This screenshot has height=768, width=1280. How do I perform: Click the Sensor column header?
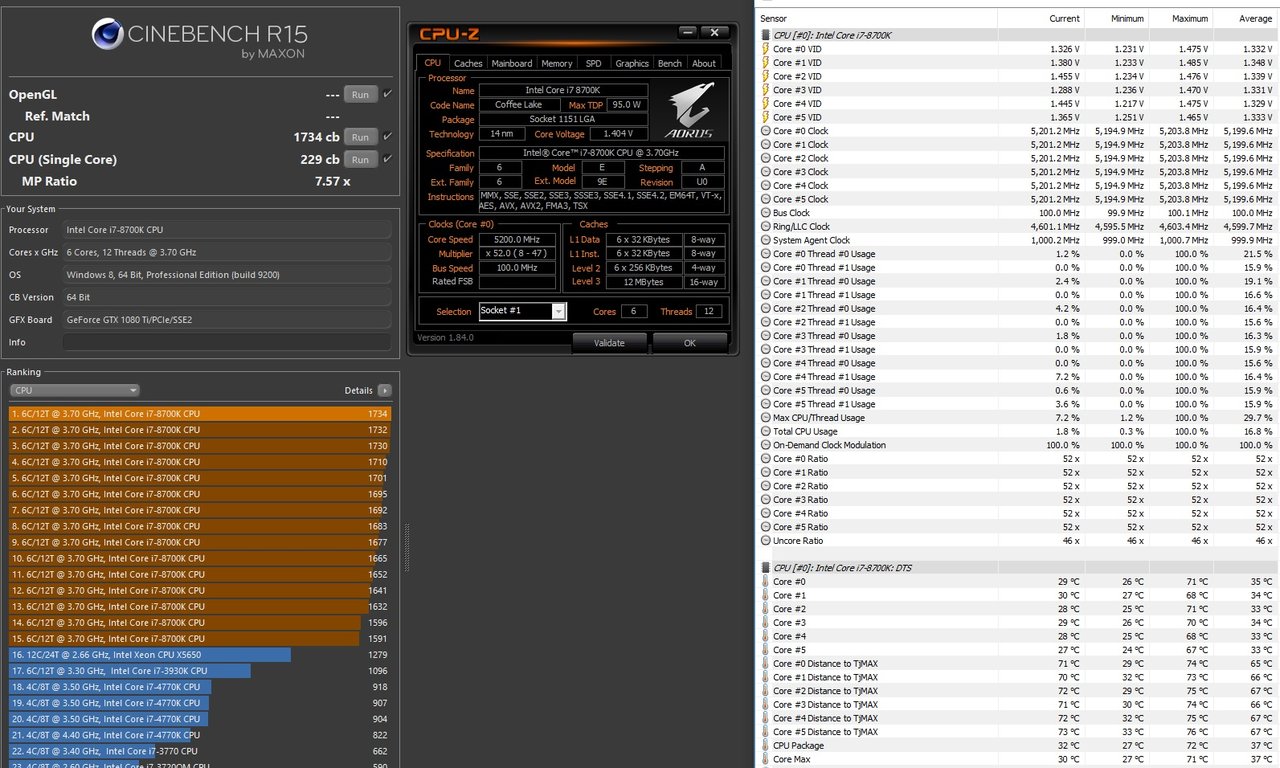click(878, 18)
